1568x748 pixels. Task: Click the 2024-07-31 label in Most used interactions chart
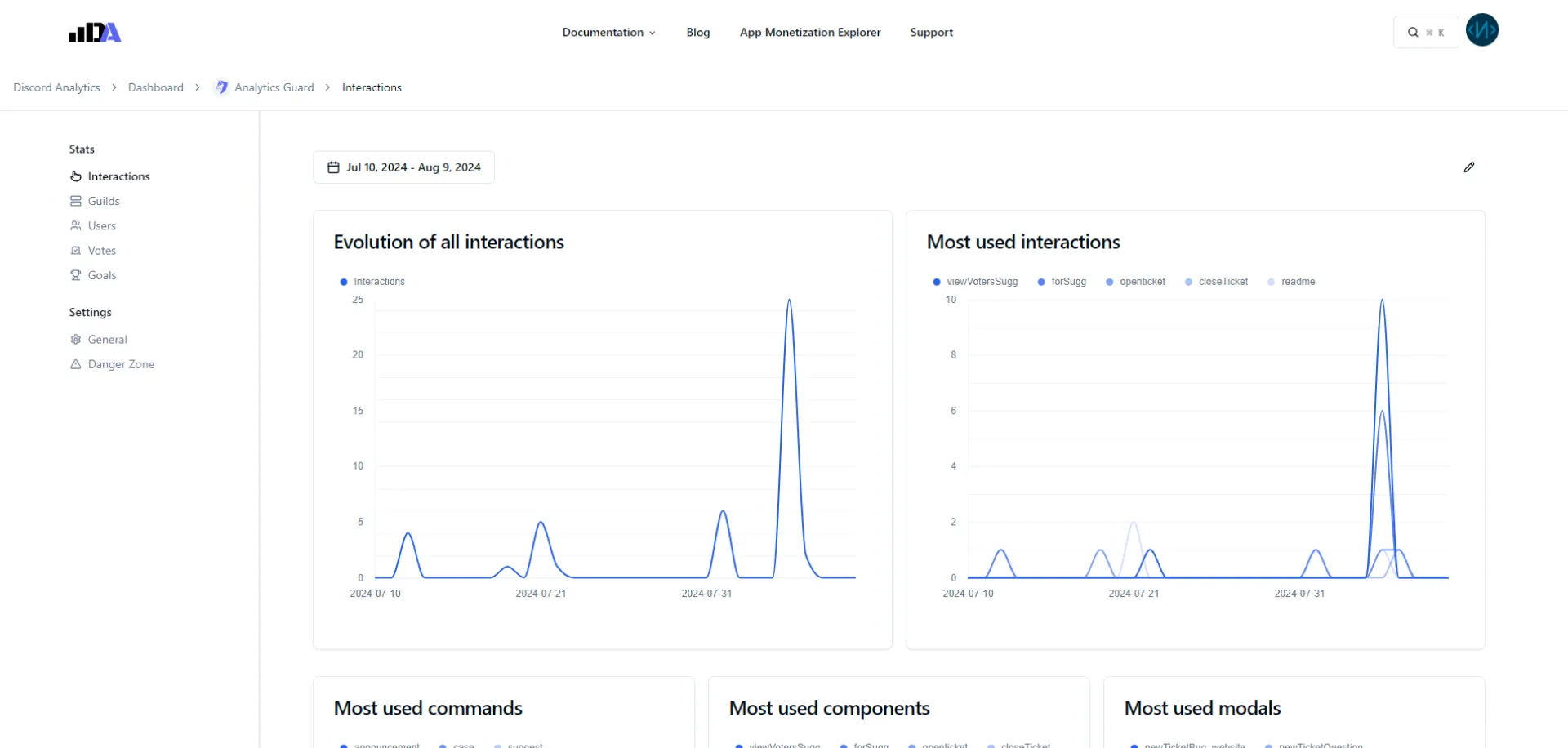click(1299, 594)
